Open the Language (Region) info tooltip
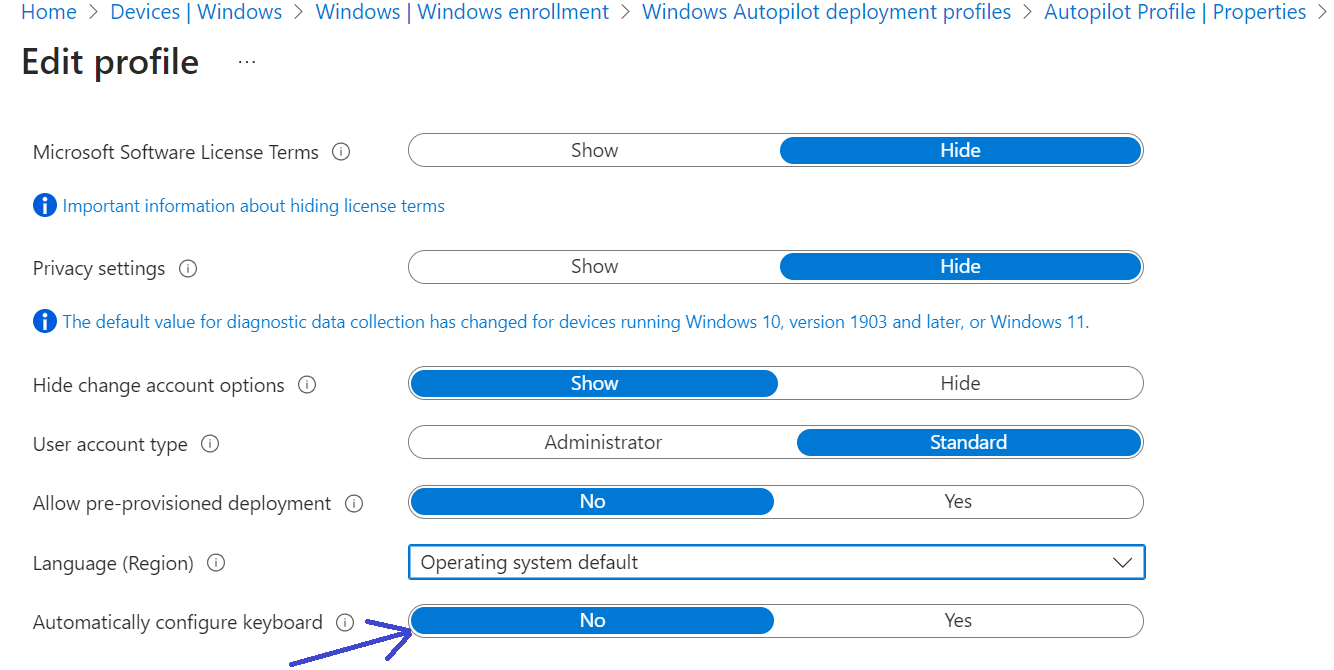Screen dimensions: 1334x670 [215, 562]
